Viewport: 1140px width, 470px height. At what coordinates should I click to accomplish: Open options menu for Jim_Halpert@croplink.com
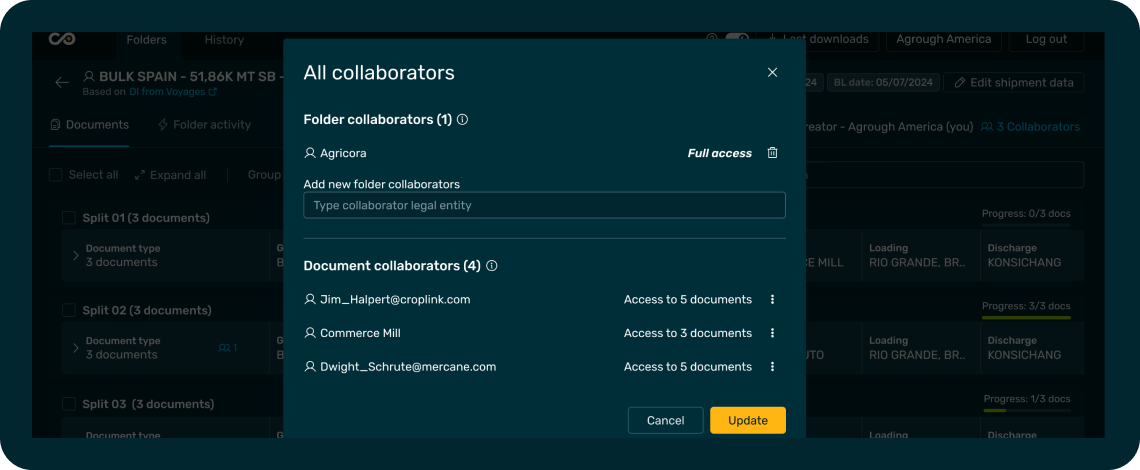click(772, 300)
